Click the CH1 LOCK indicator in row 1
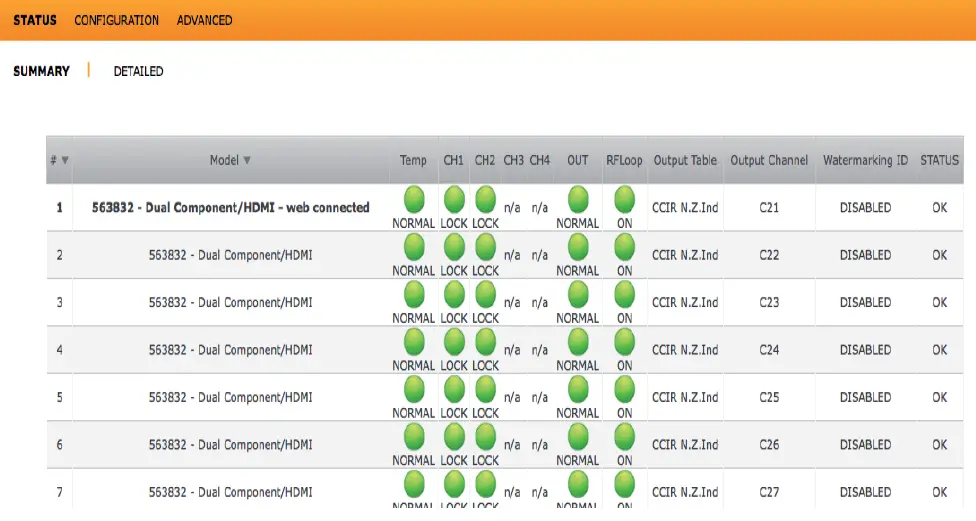Screen dimensions: 976x521 pyautogui.click(x=454, y=200)
